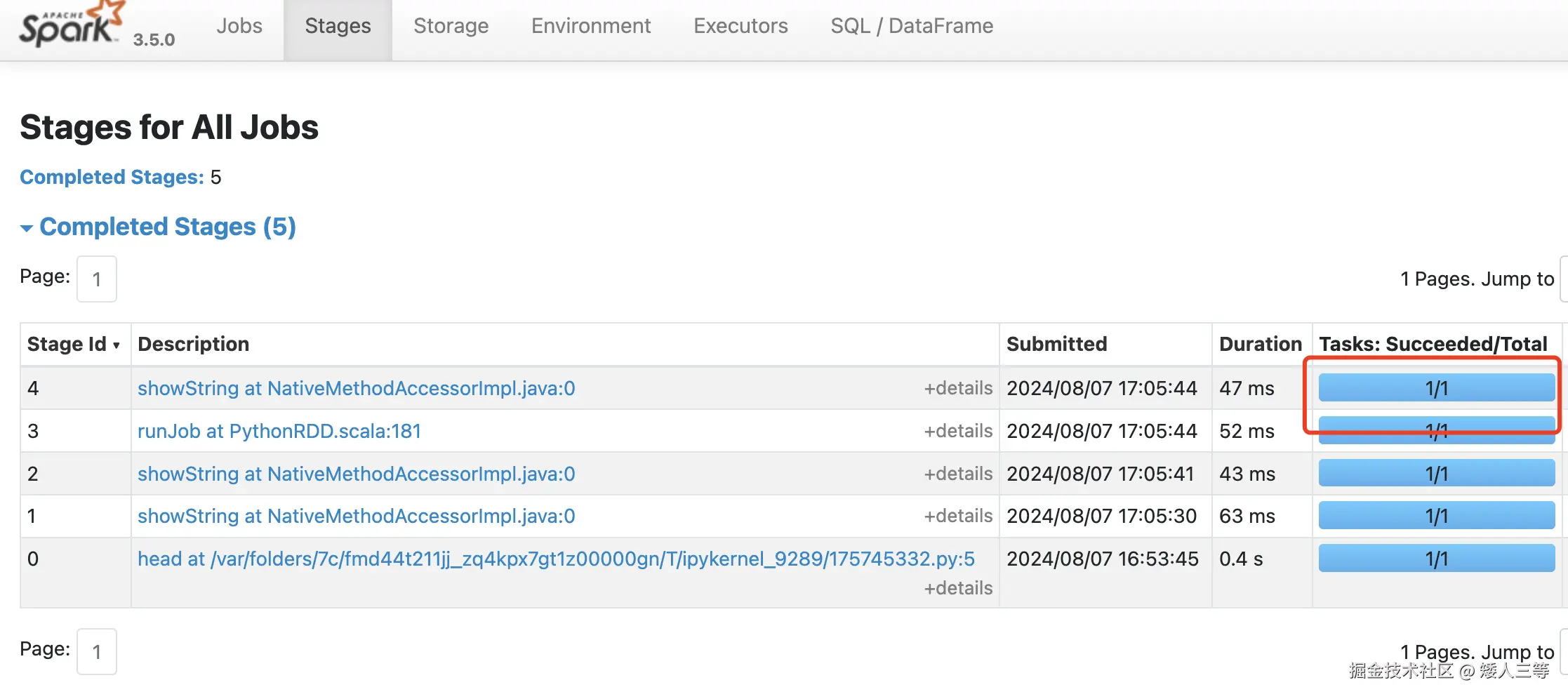Screen dimensions: 1568x699
Task: Open stage 2 showString description link
Action: tap(356, 474)
